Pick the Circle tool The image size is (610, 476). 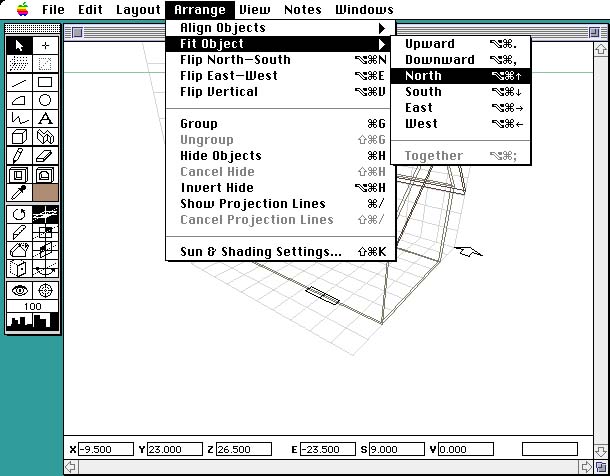(x=45, y=100)
